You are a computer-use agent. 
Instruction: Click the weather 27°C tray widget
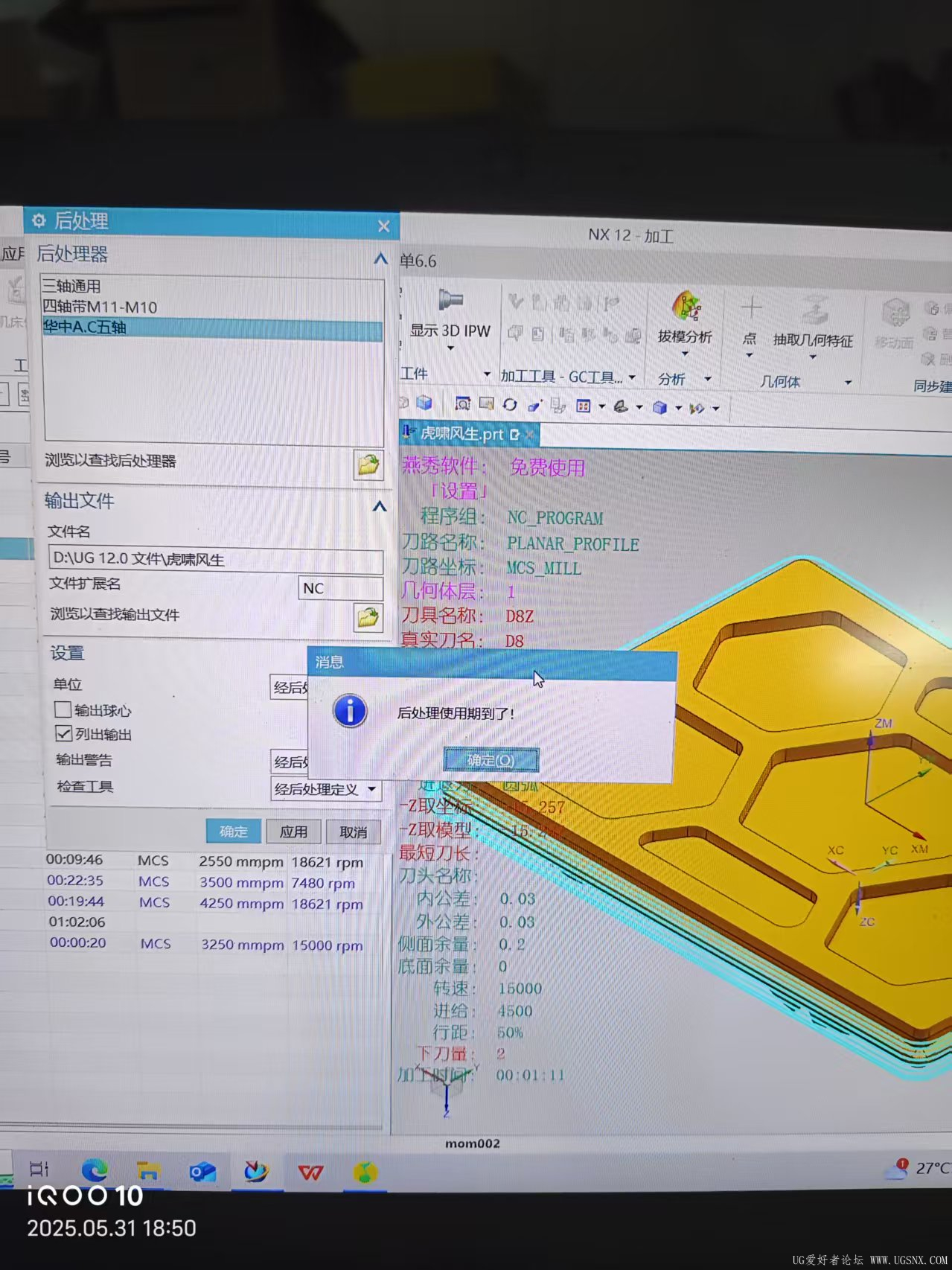pyautogui.click(x=916, y=1168)
